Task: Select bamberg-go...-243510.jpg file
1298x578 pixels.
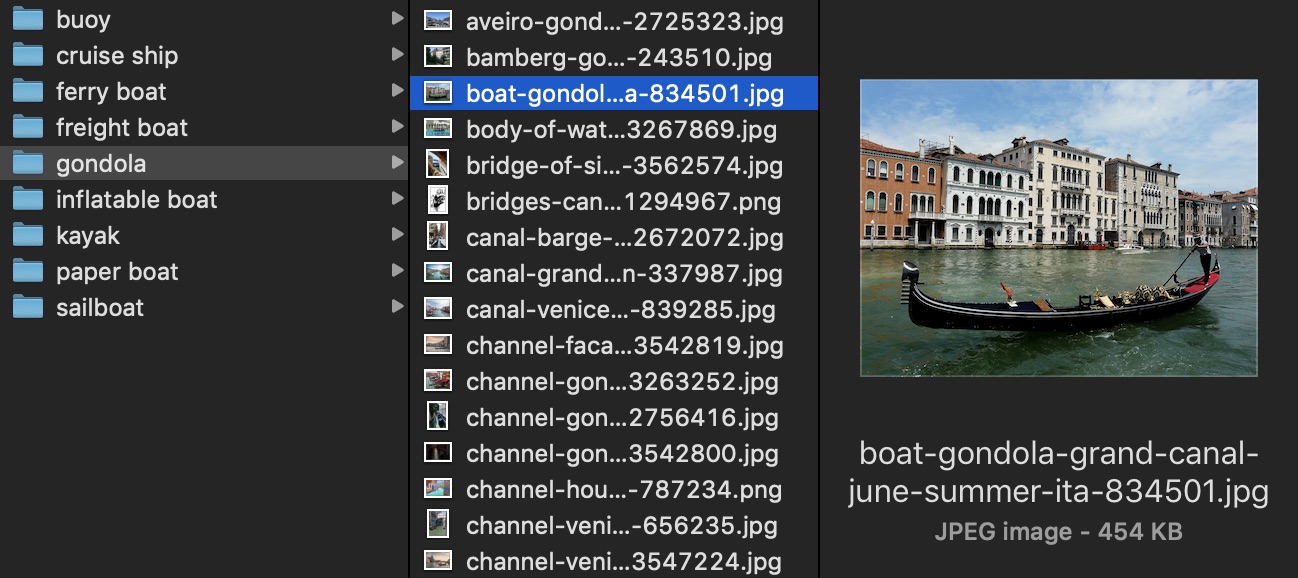Action: (614, 57)
